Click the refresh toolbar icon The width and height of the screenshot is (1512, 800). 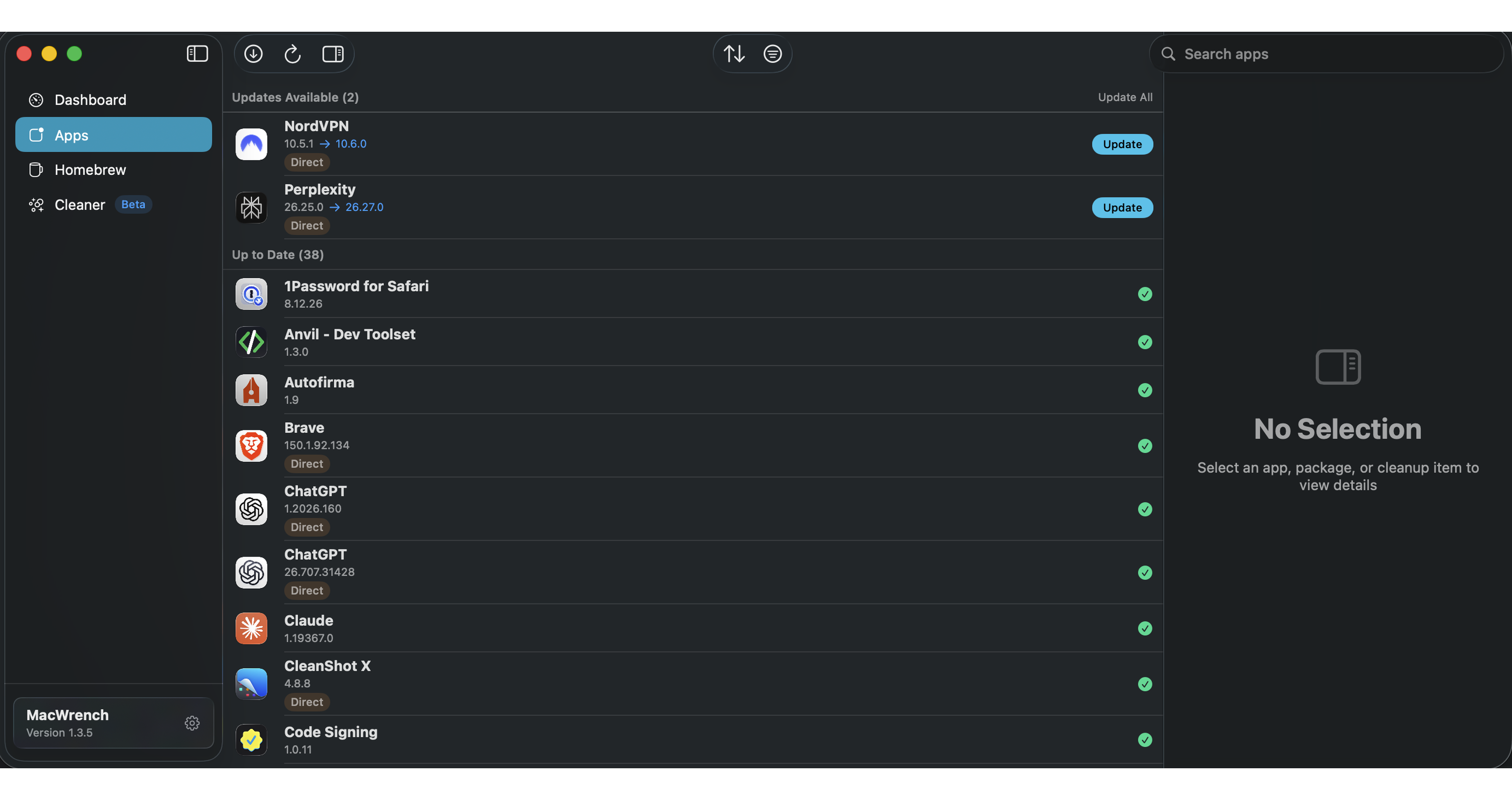pos(292,54)
